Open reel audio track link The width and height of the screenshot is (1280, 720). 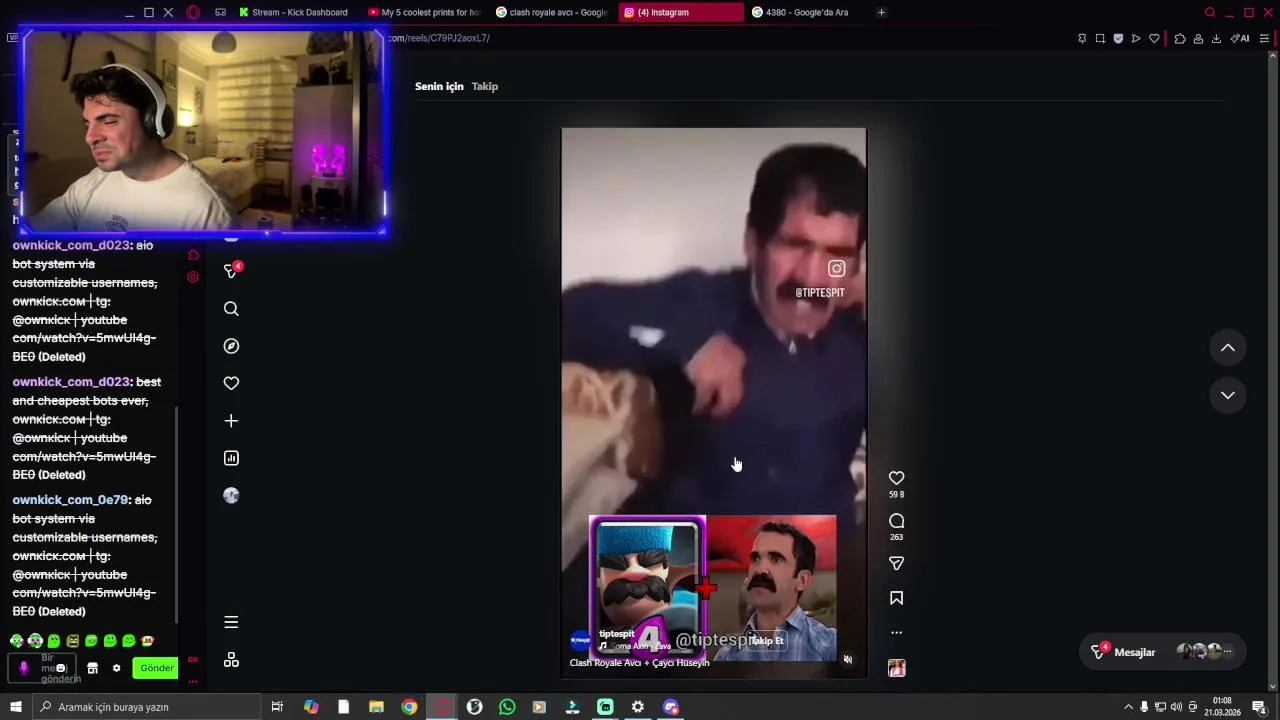[x=635, y=647]
